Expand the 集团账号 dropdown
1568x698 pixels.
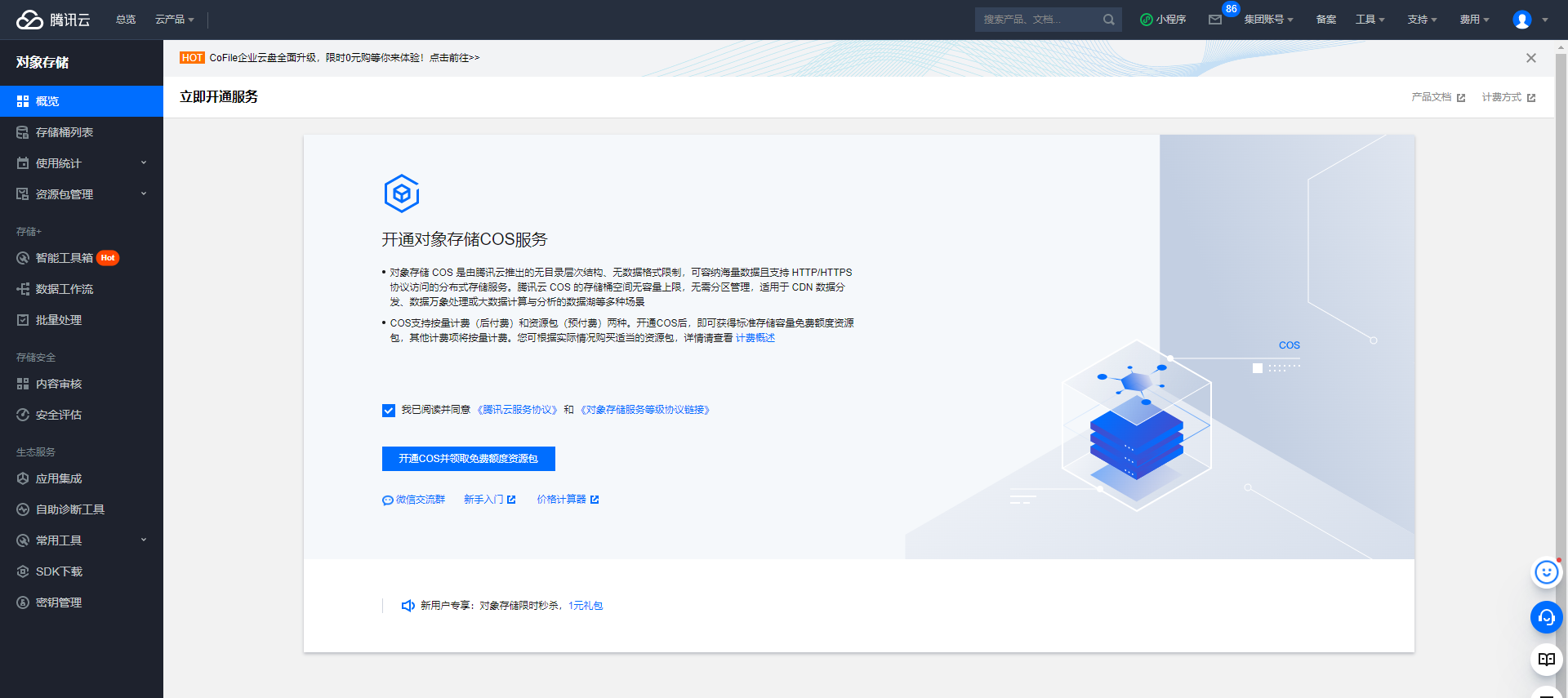click(1268, 20)
